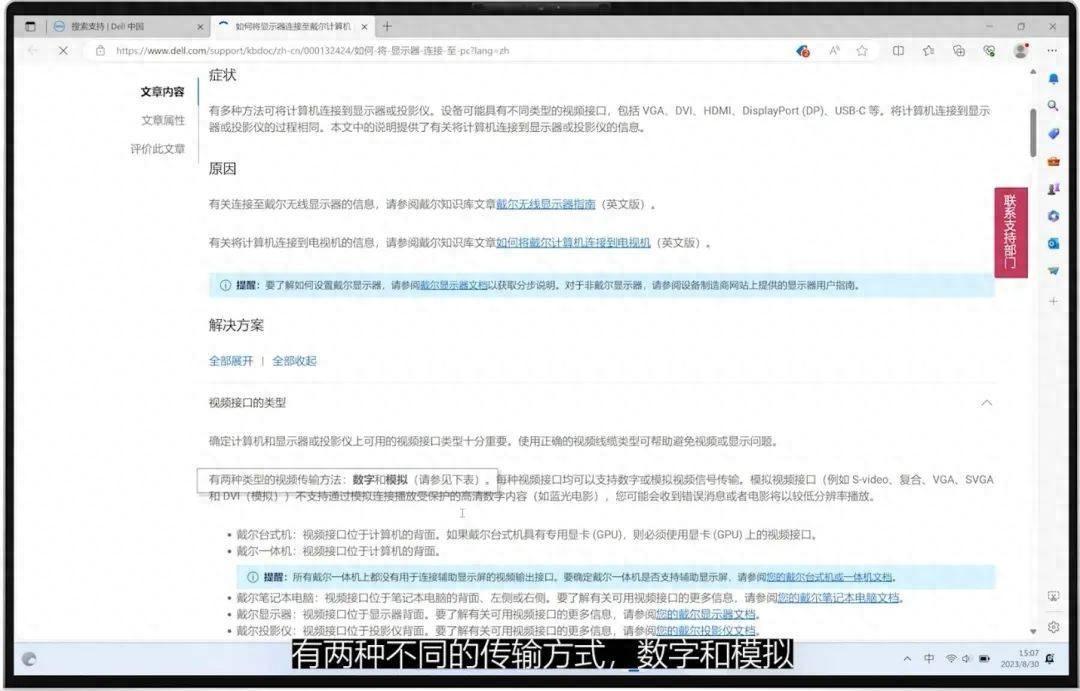Stop loading the page with the X button
The height and width of the screenshot is (691, 1080).
63,51
